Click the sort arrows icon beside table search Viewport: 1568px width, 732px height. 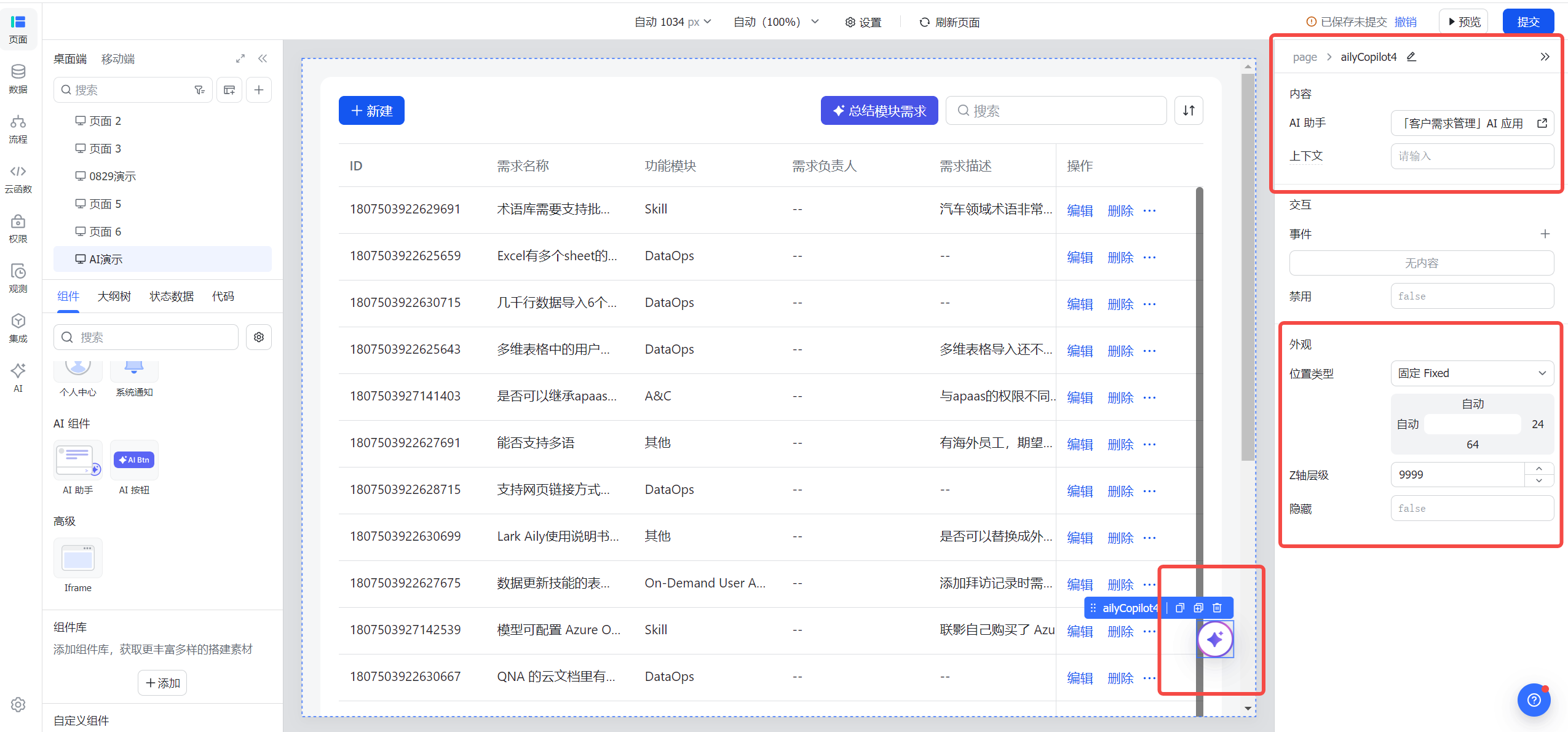(x=1189, y=111)
